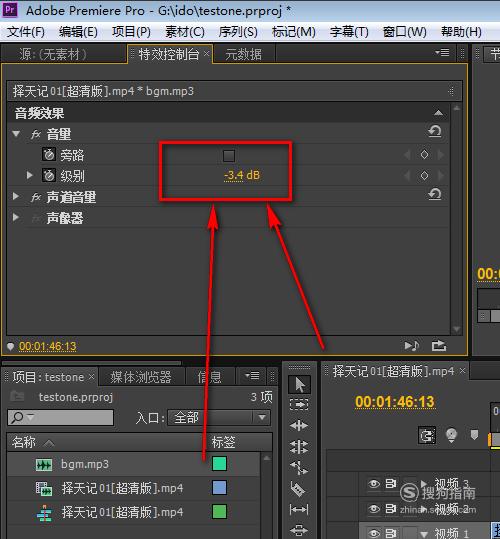Image resolution: width=500 pixels, height=539 pixels.
Task: Hide the 视频 3 track output
Action: click(x=374, y=484)
